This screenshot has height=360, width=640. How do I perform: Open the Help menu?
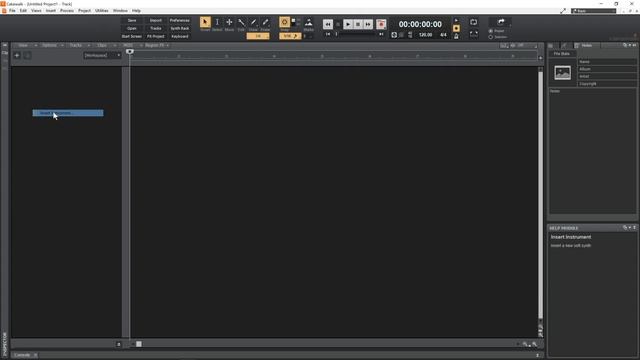[x=136, y=11]
